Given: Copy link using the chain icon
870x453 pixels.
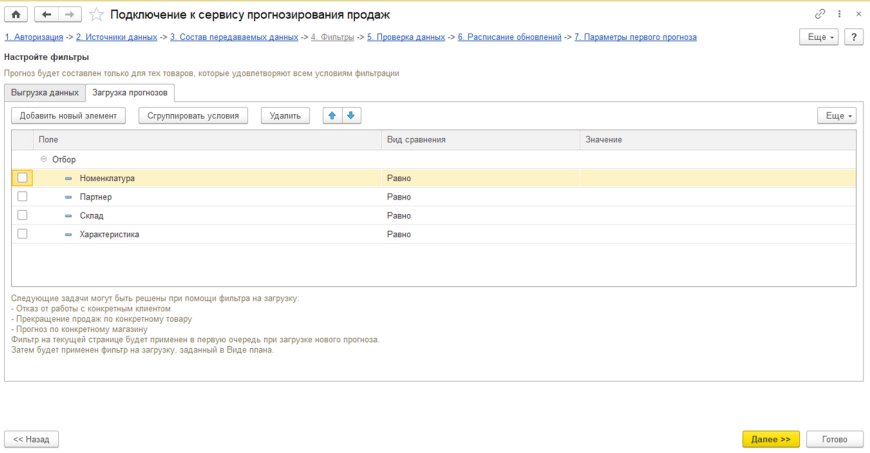Looking at the screenshot, I should (821, 15).
